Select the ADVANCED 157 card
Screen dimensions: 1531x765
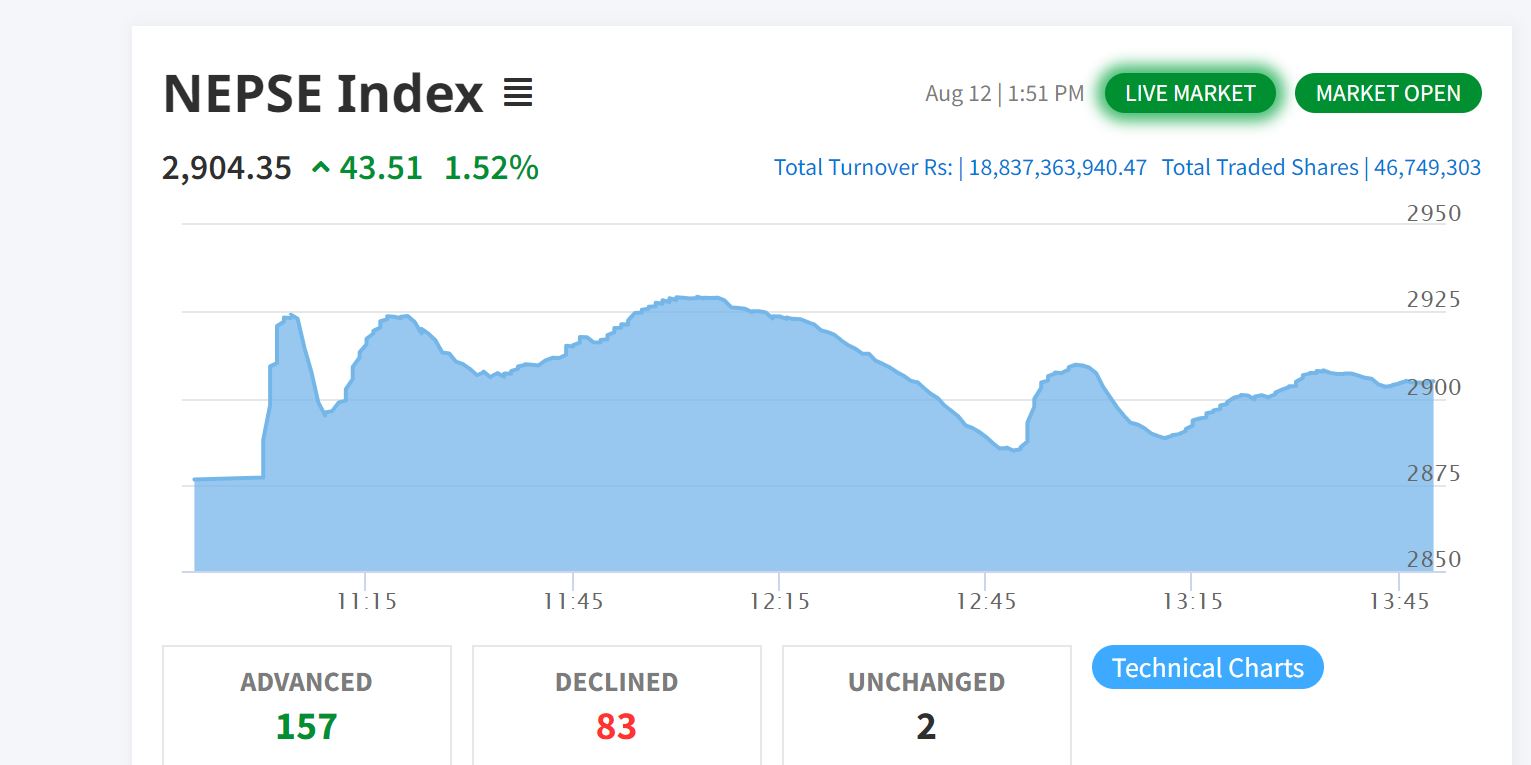[307, 706]
